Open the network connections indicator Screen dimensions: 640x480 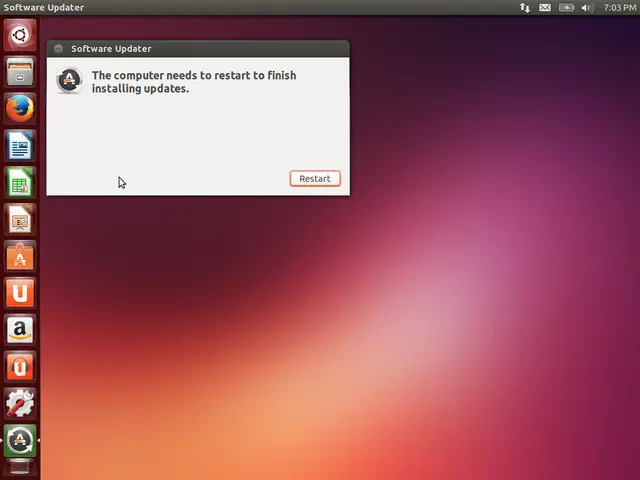525,7
